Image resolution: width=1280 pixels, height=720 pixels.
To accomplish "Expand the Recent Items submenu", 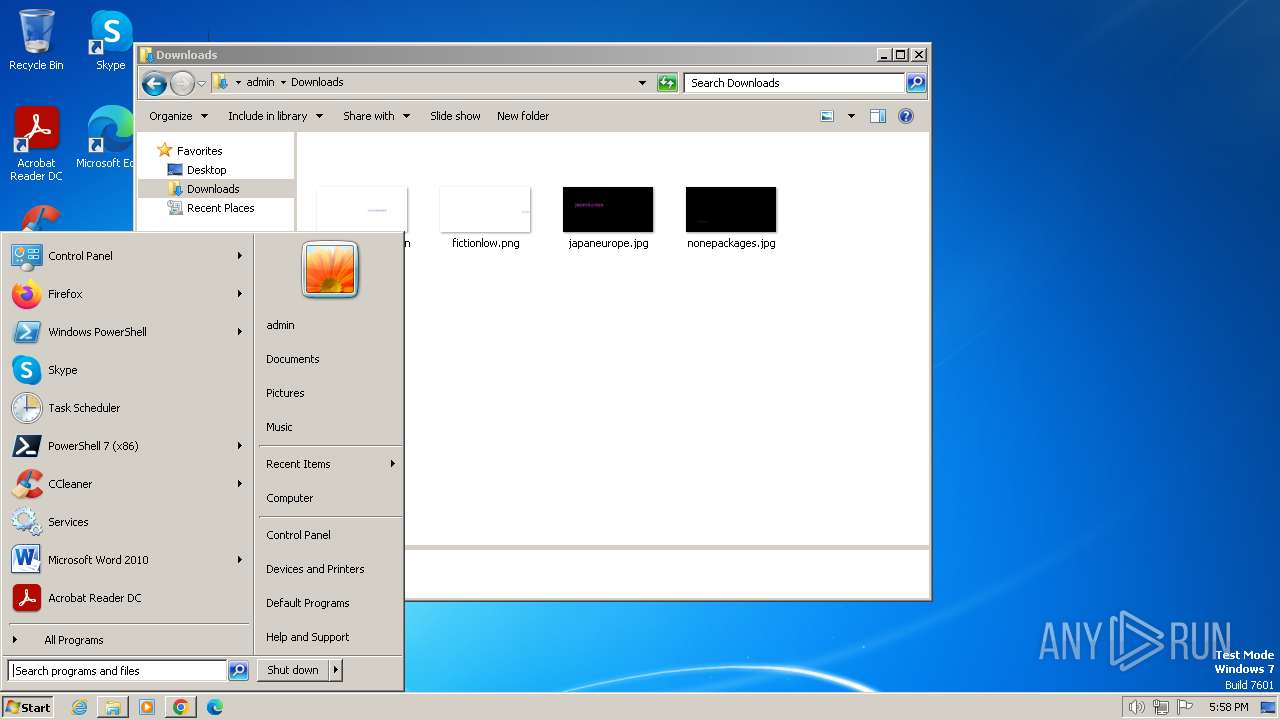I will pyautogui.click(x=330, y=464).
